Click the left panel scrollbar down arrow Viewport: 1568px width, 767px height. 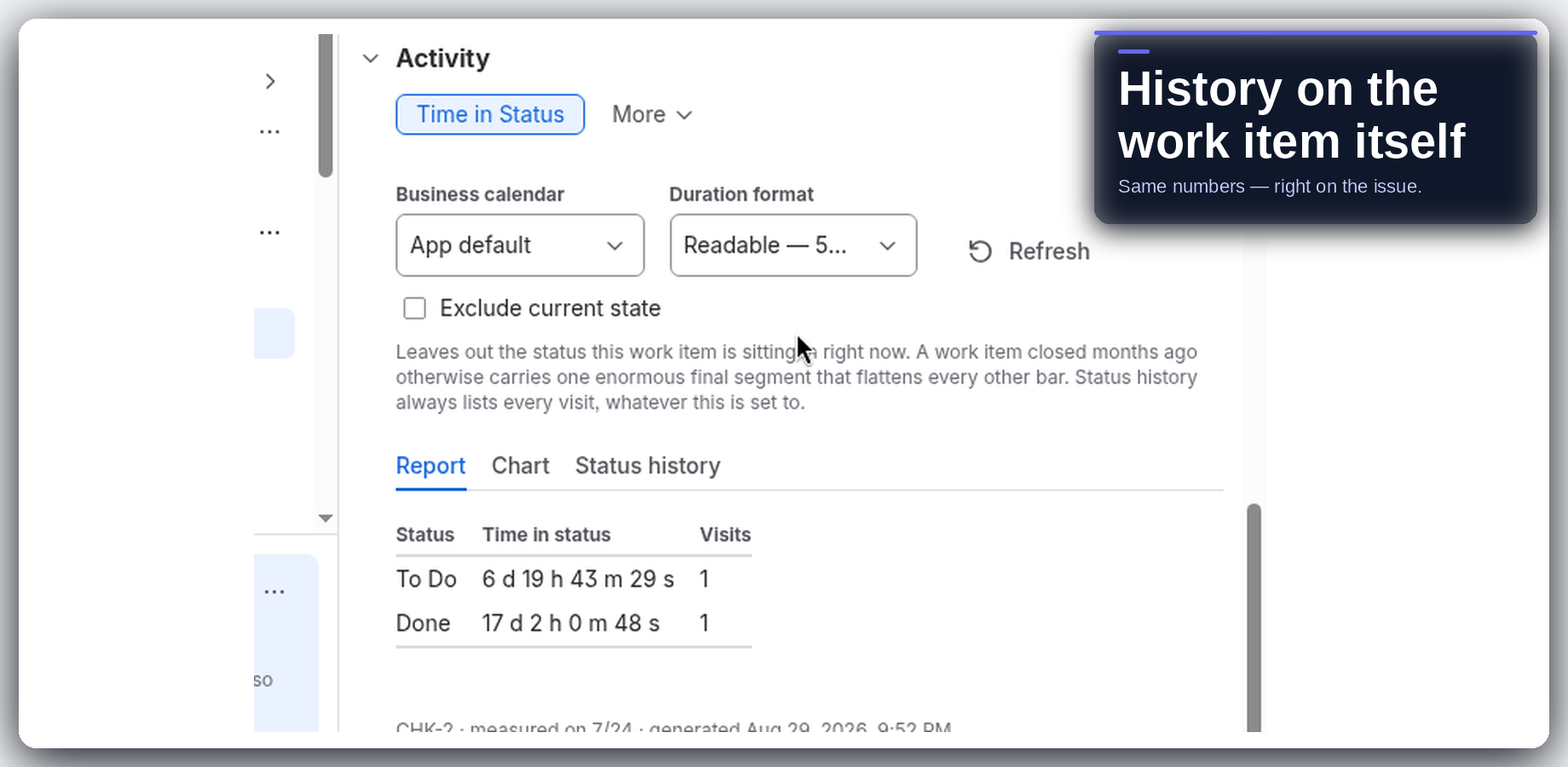pyautogui.click(x=326, y=518)
